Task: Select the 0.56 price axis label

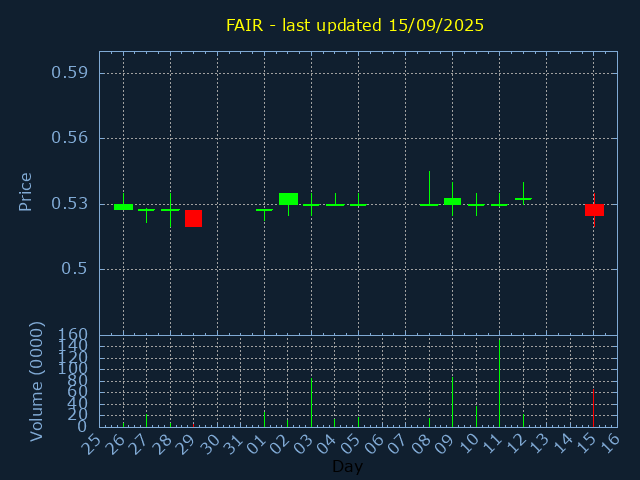Action: click(69, 138)
